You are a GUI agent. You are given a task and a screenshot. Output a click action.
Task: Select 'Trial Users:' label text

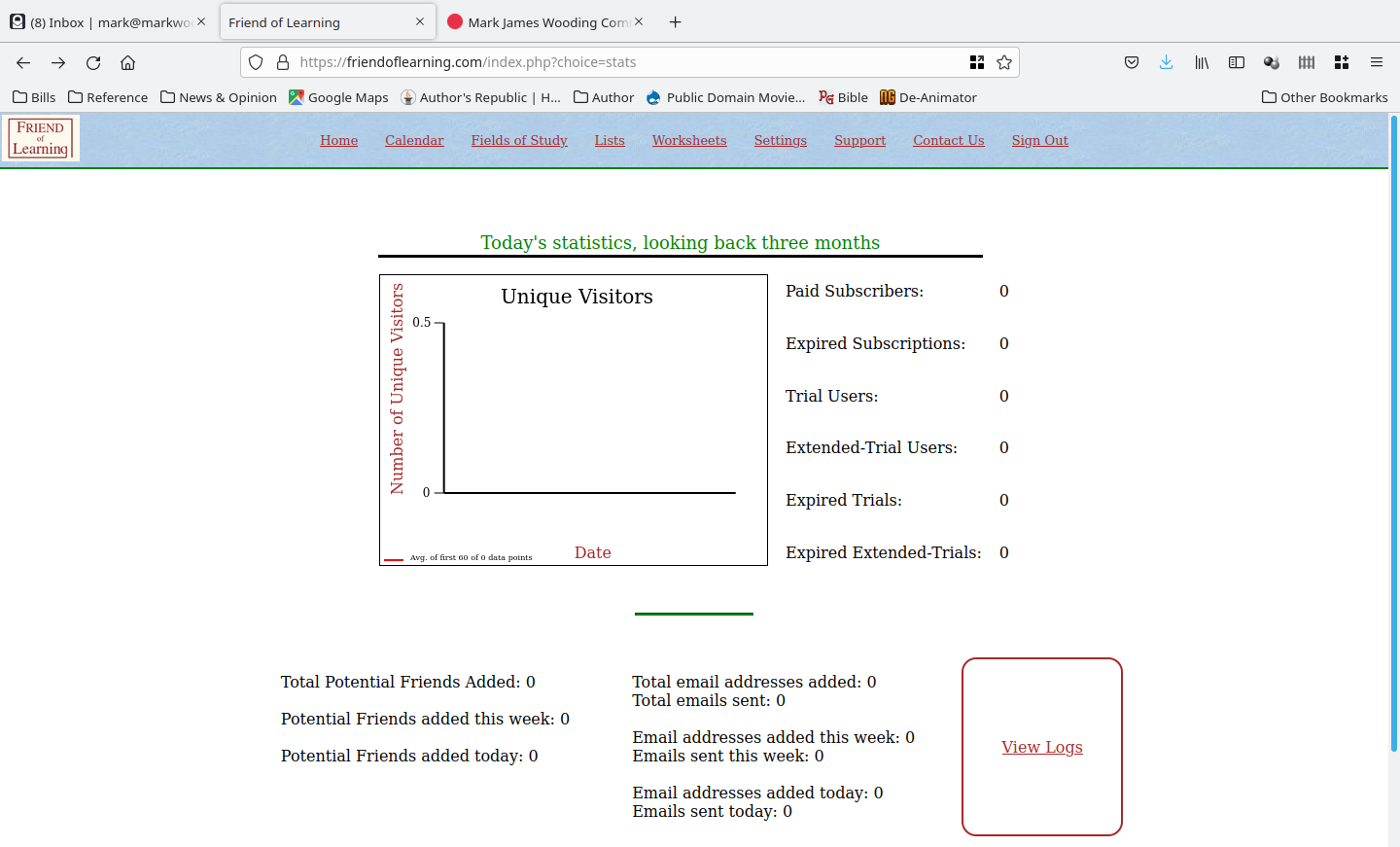coord(832,396)
